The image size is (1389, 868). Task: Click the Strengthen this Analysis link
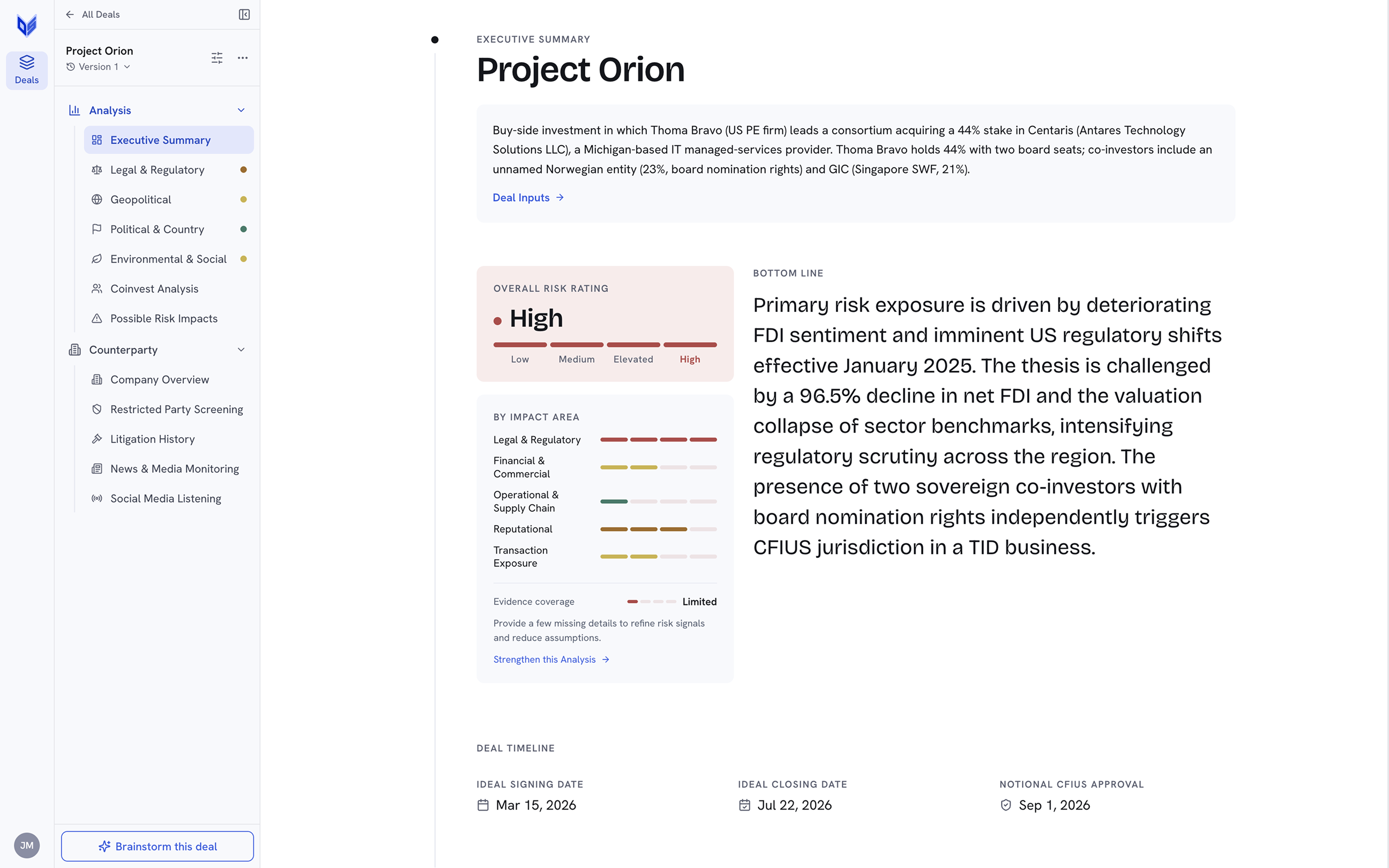point(551,660)
